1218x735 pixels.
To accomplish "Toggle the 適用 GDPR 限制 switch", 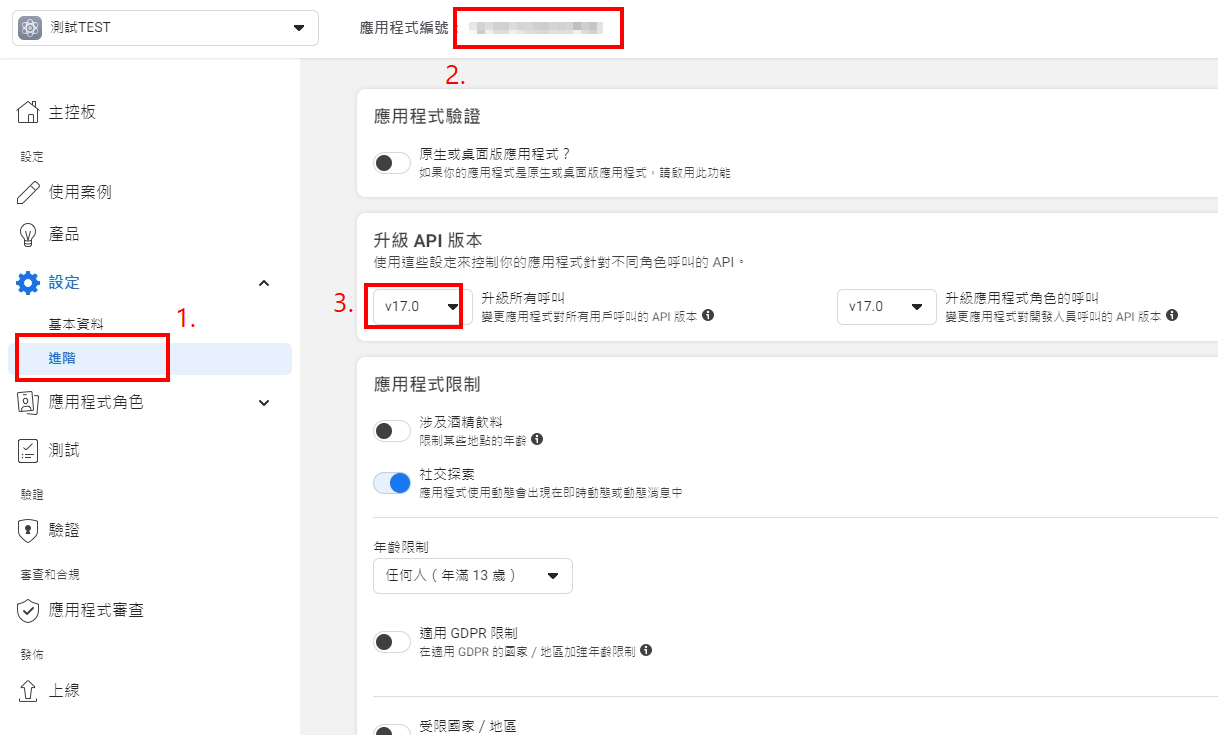I will tap(392, 642).
